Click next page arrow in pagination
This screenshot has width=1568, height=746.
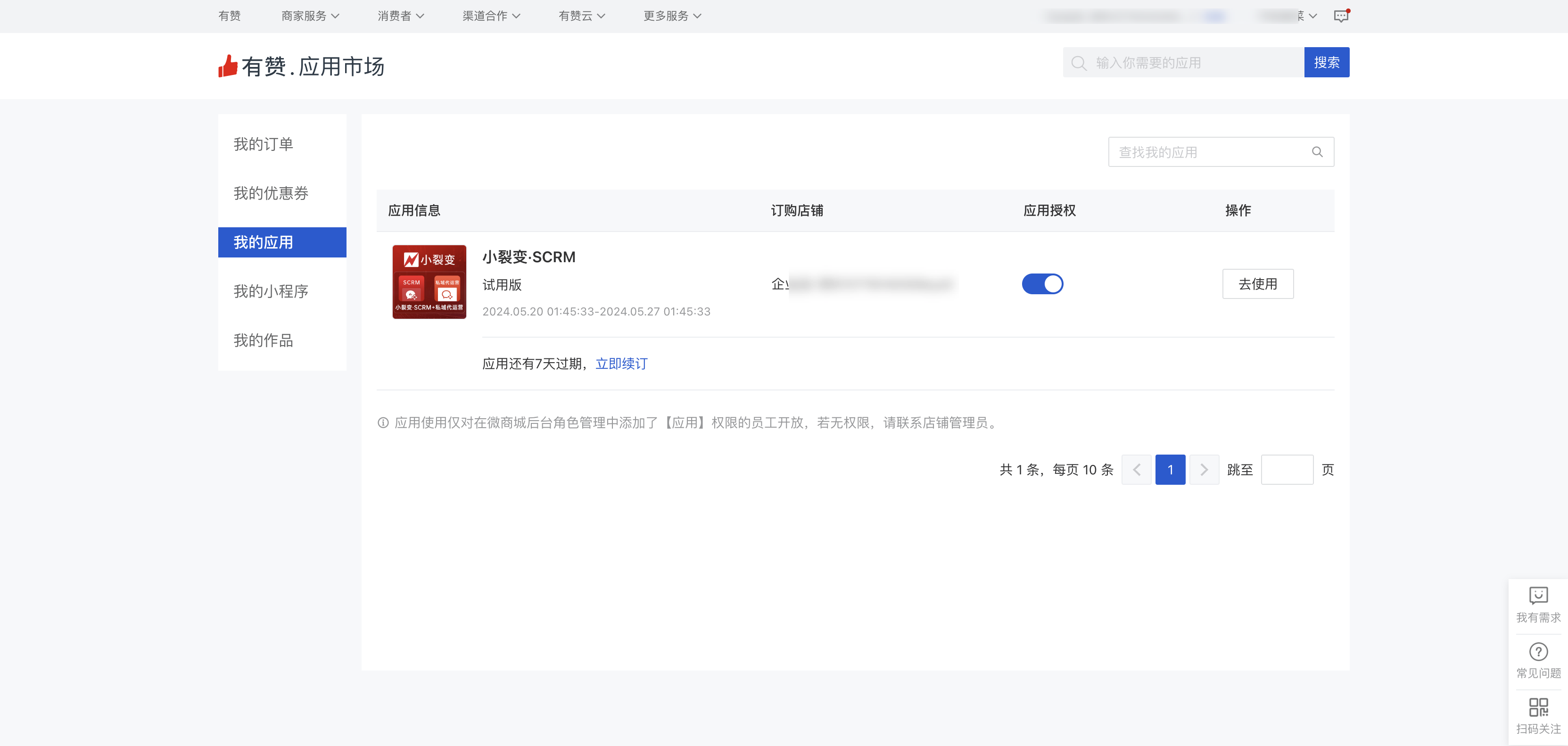[1204, 470]
